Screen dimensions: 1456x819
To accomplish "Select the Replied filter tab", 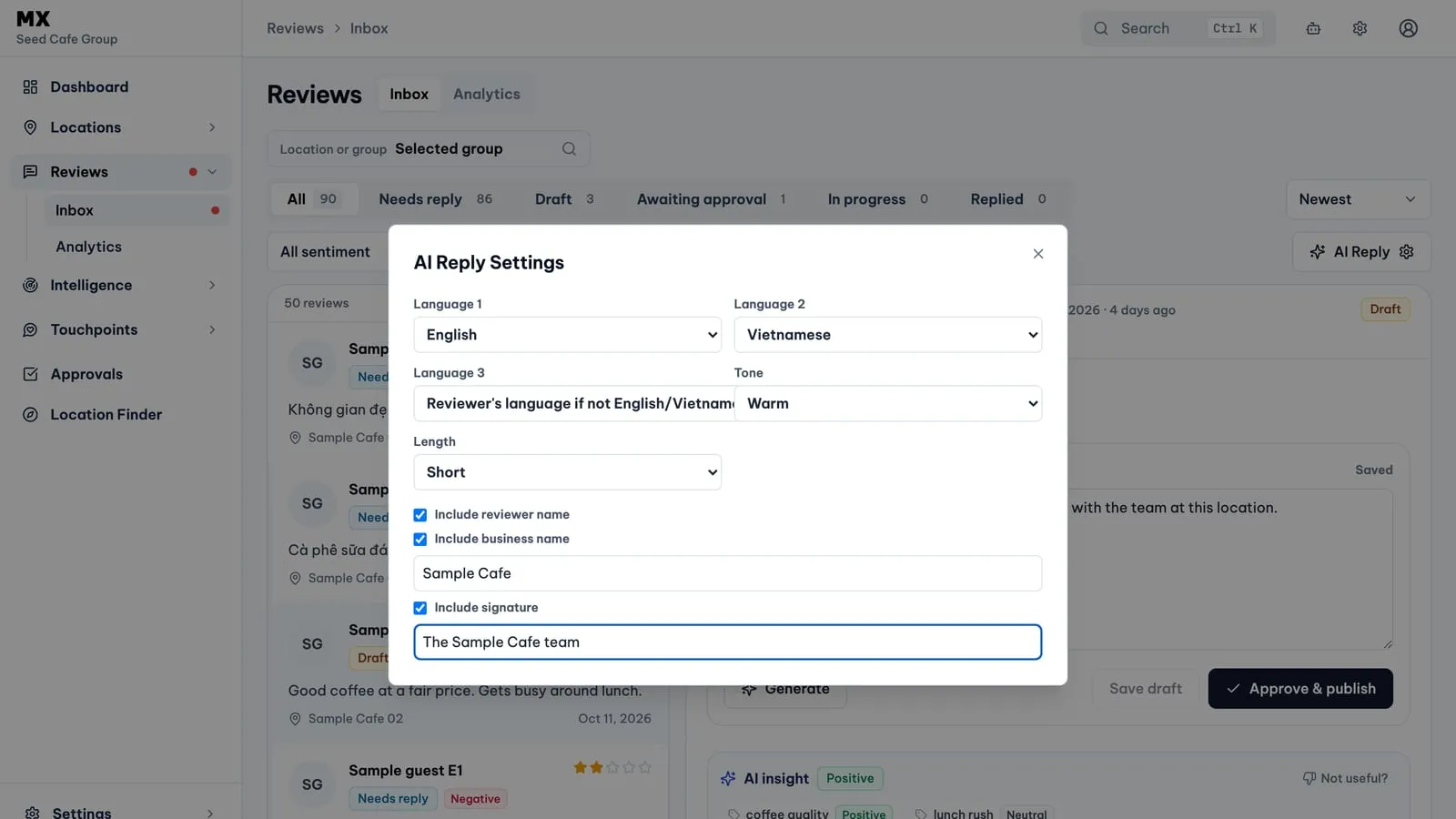I will click(1008, 199).
